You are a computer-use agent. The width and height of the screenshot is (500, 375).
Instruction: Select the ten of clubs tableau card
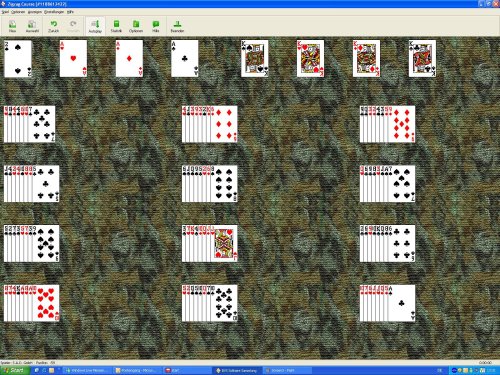[224, 303]
